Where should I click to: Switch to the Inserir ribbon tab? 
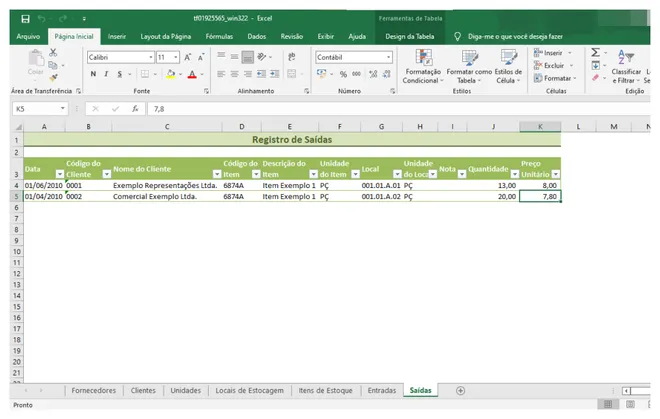pos(117,37)
